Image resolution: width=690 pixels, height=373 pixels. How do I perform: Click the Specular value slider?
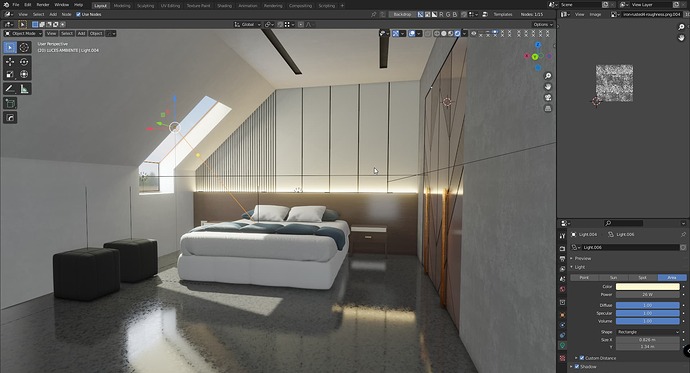click(x=648, y=313)
